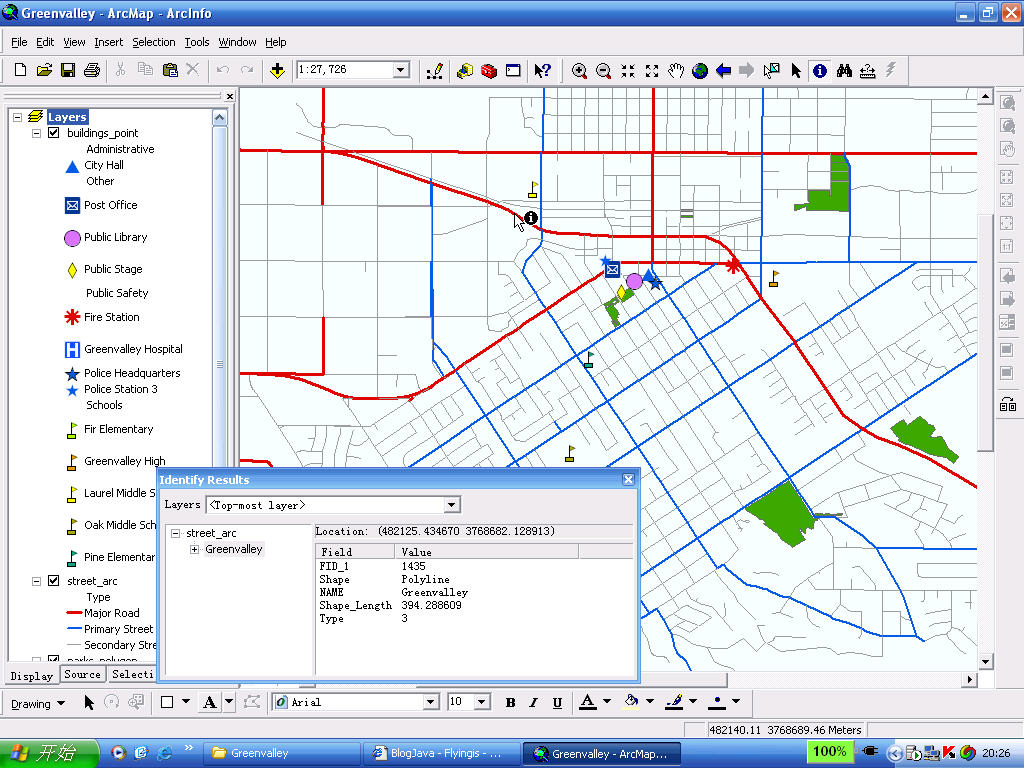
Task: Switch to the Display tab
Action: click(x=31, y=676)
